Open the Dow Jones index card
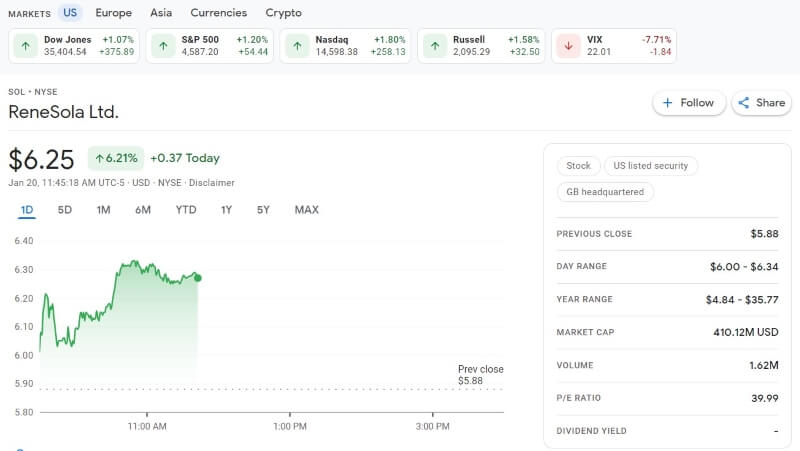The width and height of the screenshot is (800, 451). pyautogui.click(x=74, y=46)
